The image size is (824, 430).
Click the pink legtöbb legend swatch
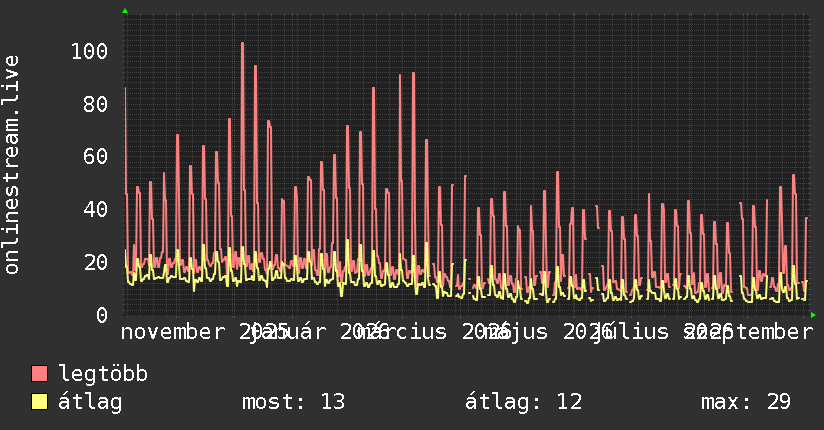[x=39, y=374]
